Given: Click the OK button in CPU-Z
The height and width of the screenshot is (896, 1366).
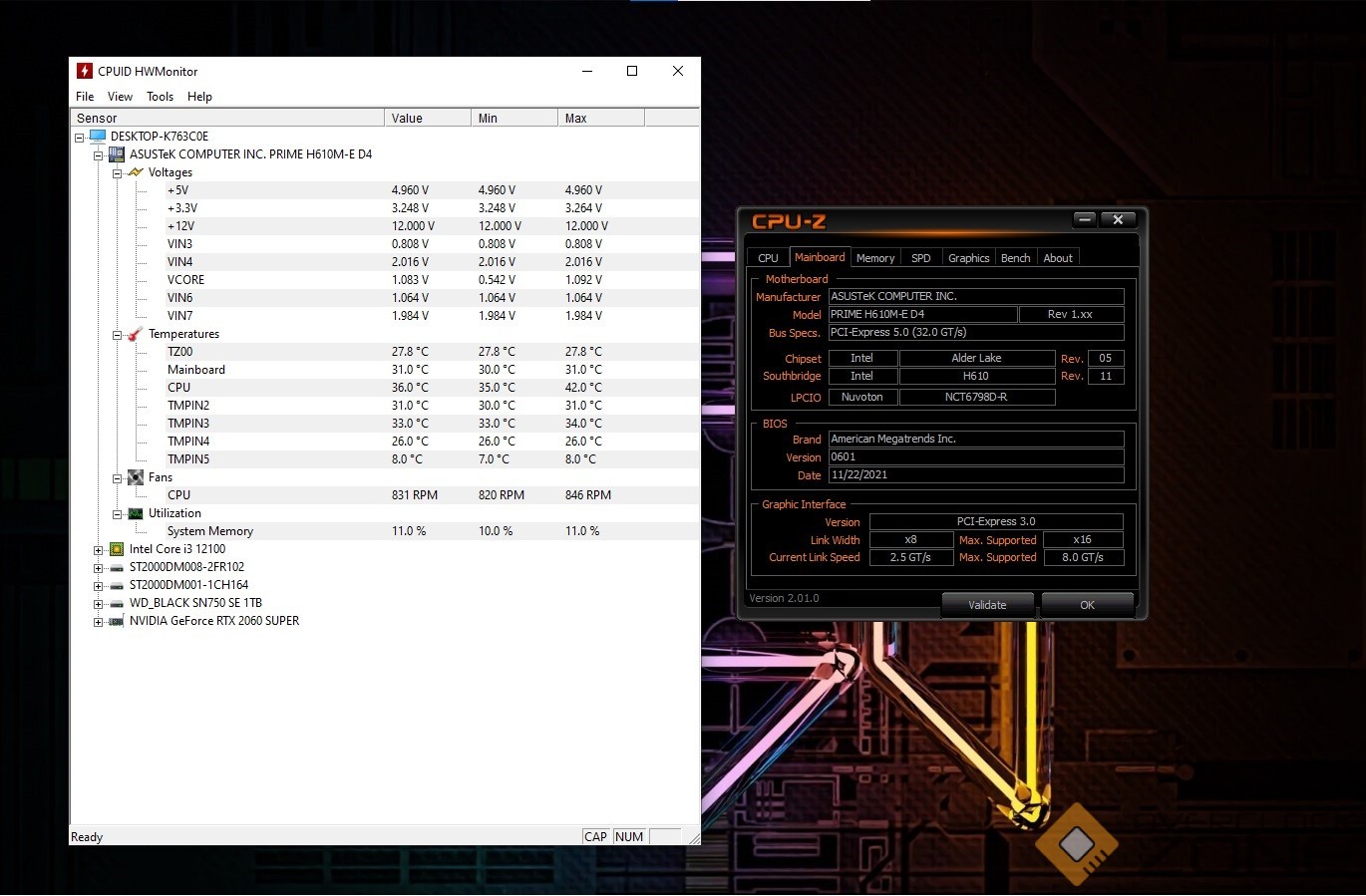Looking at the screenshot, I should coord(1087,605).
